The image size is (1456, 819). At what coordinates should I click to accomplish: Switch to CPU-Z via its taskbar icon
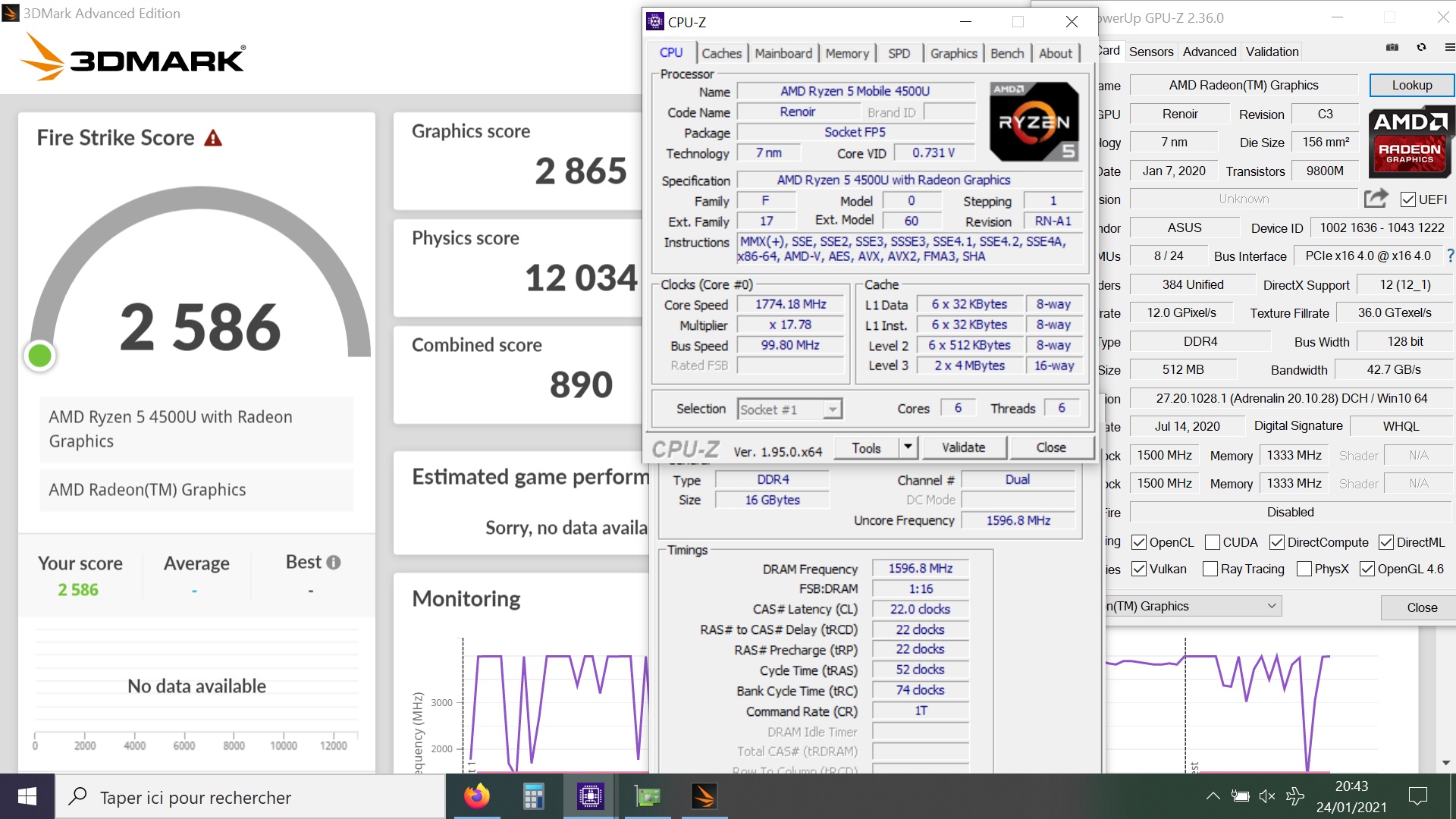[x=590, y=796]
